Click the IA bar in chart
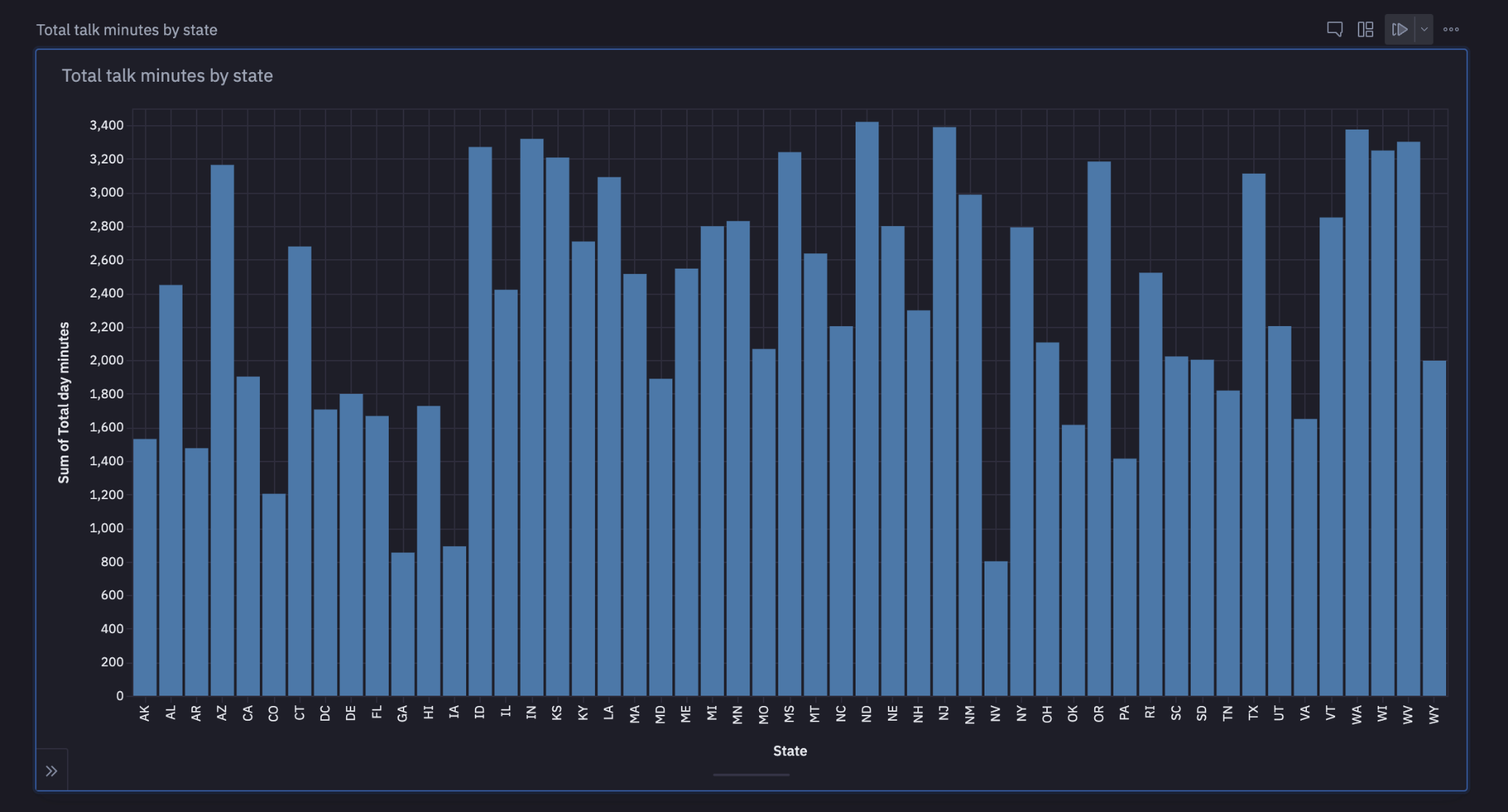This screenshot has width=1508, height=812. [x=454, y=621]
